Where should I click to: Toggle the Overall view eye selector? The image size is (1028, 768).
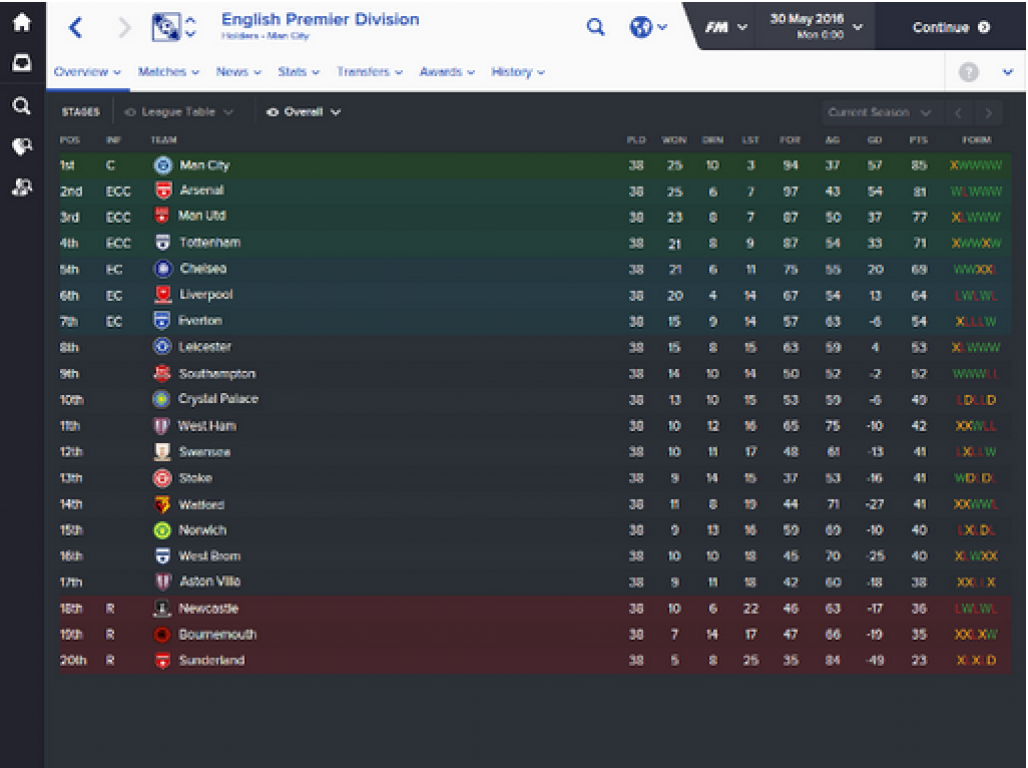(303, 112)
